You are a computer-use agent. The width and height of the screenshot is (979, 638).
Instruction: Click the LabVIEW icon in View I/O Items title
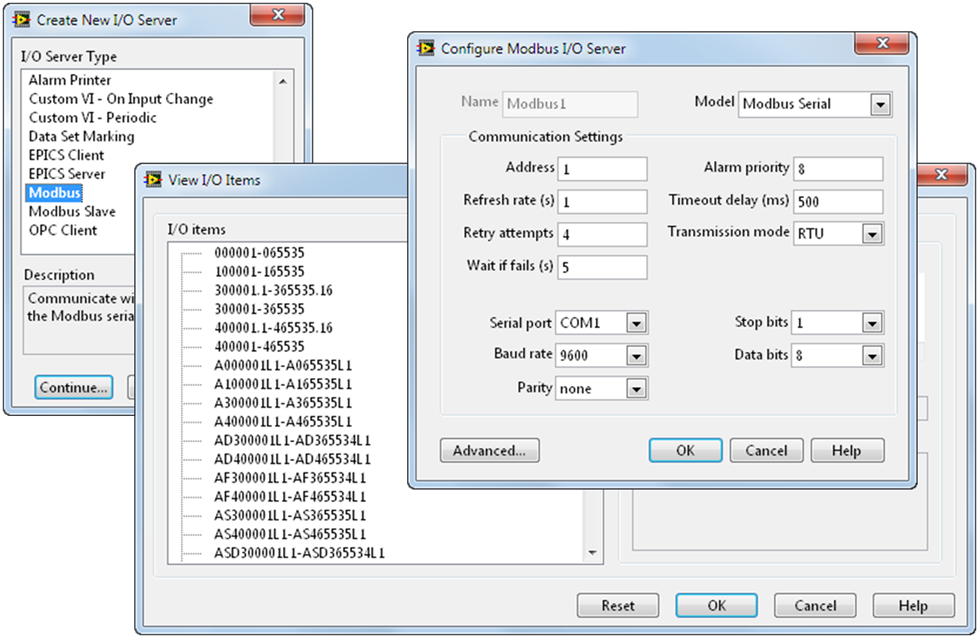(153, 180)
